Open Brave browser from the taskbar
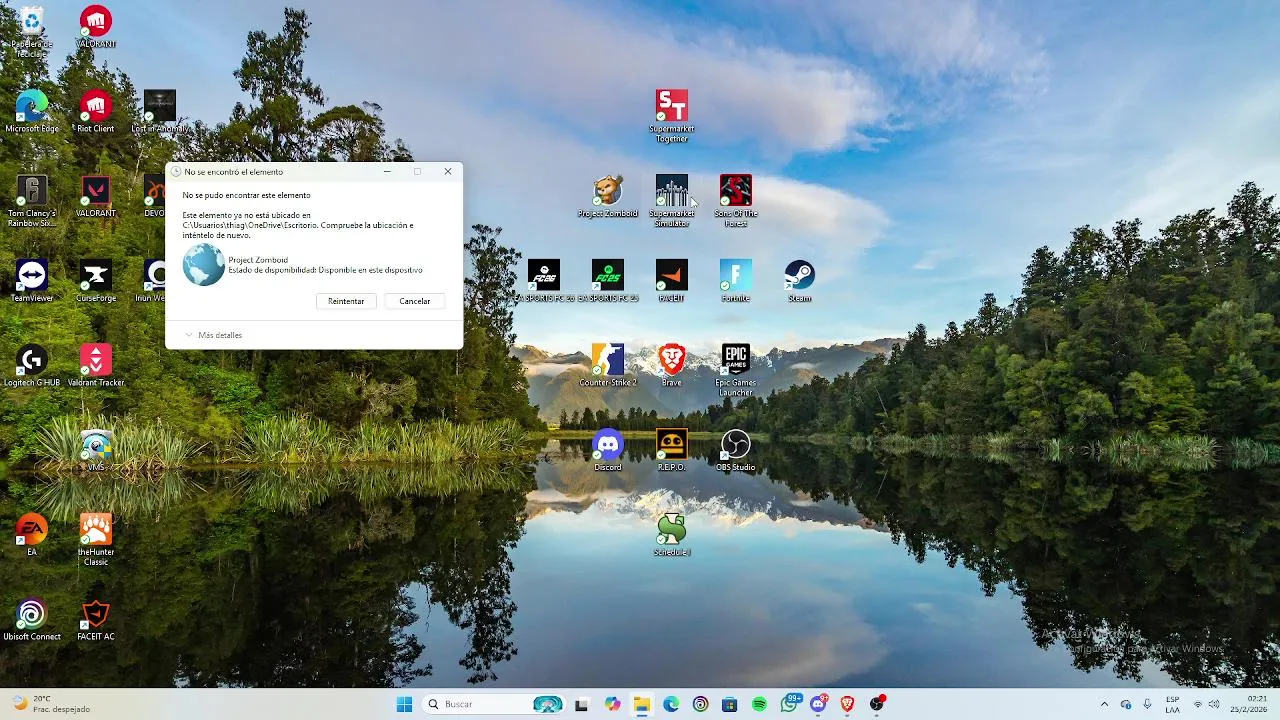 click(848, 704)
